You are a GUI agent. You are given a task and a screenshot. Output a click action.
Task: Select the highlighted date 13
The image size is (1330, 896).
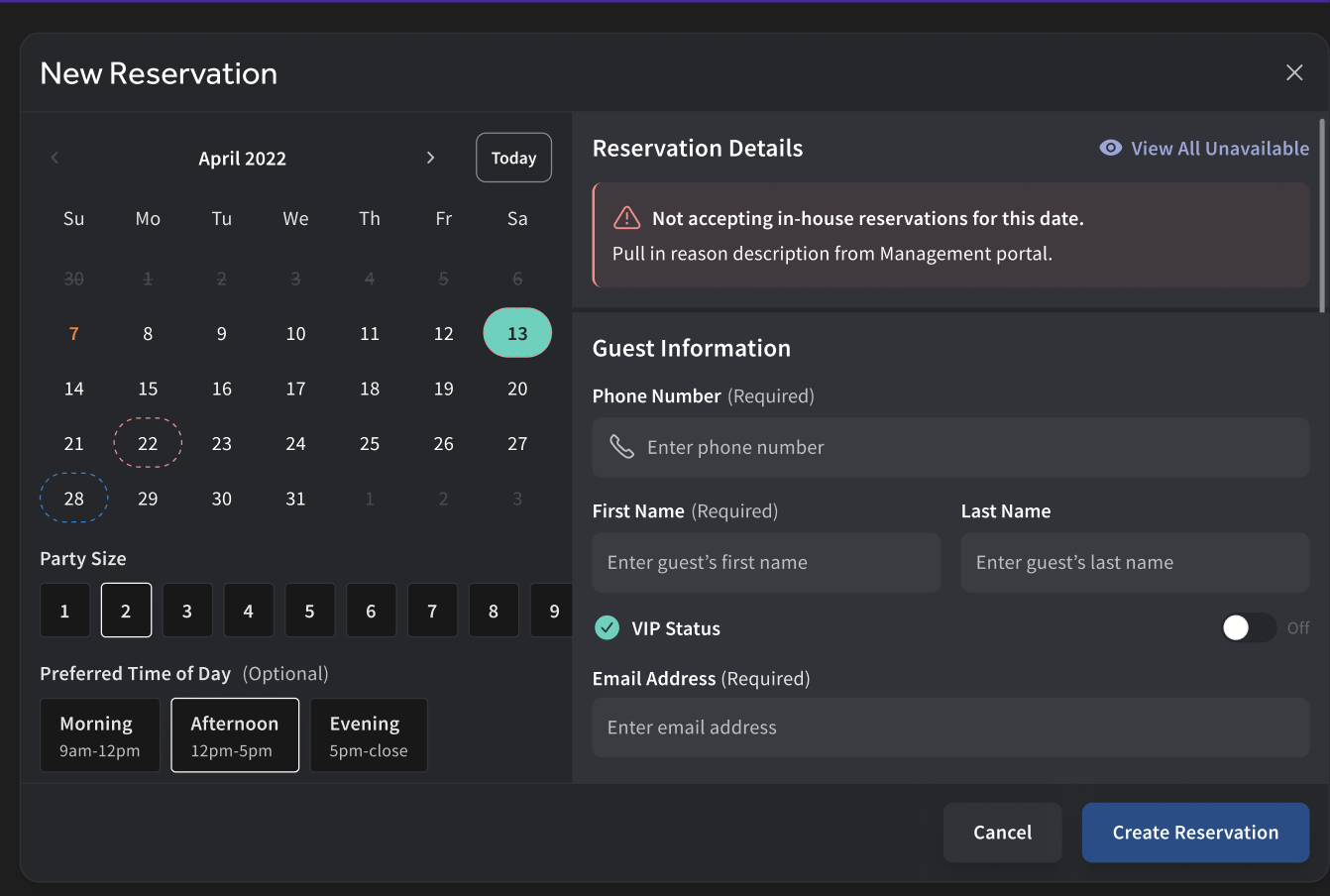pos(517,333)
